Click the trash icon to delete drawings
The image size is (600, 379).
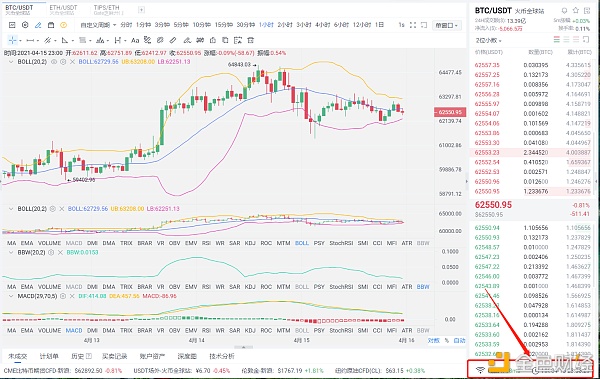tap(251, 40)
